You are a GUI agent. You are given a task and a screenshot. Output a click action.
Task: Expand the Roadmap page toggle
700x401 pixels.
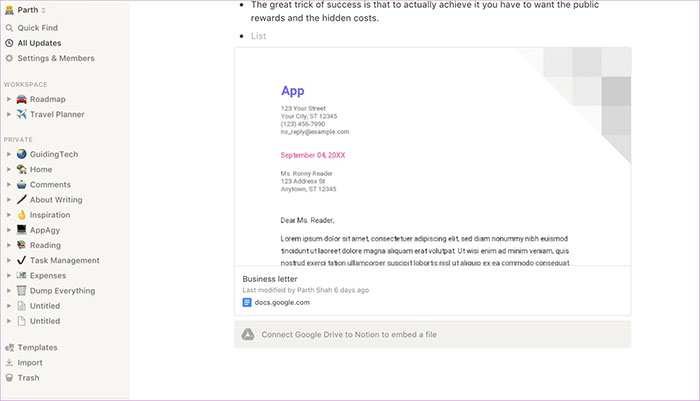coord(9,100)
